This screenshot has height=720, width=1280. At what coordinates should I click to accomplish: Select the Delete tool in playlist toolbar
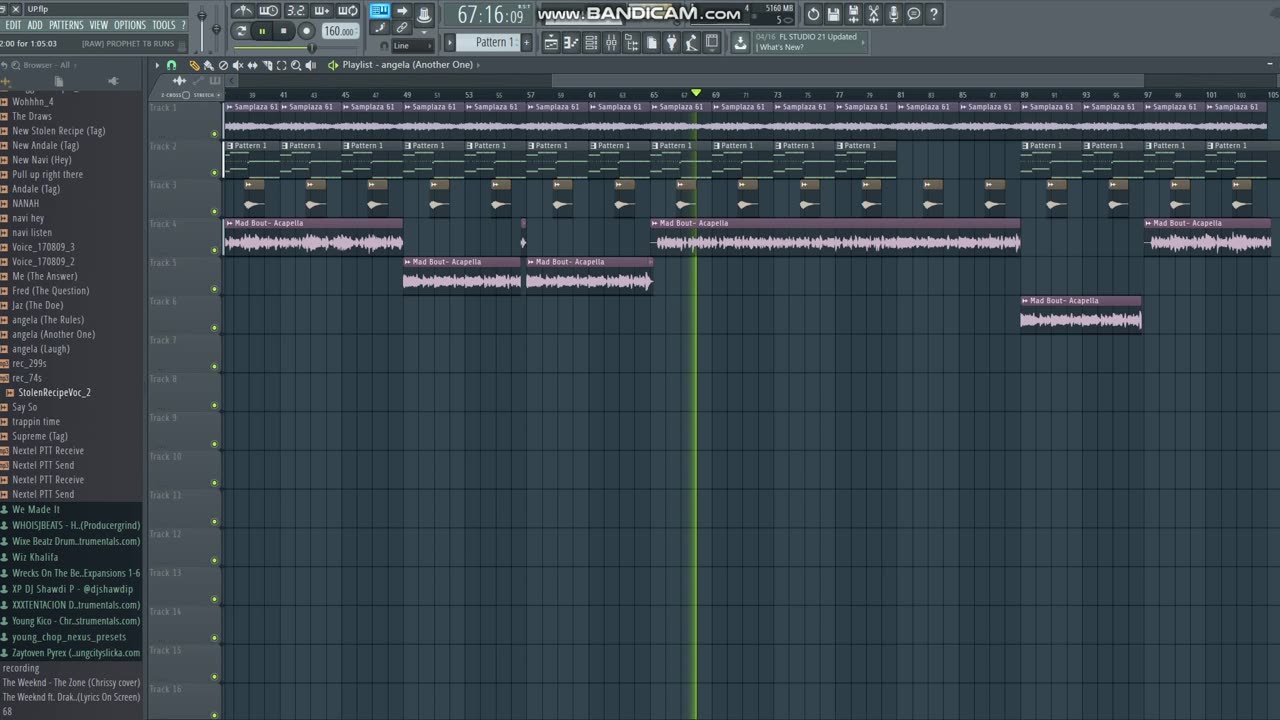point(223,65)
